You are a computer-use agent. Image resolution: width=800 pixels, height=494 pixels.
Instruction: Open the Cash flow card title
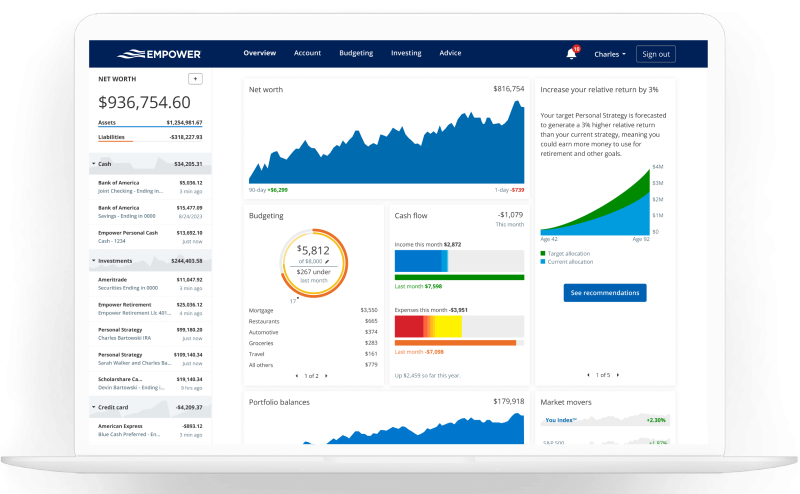pos(411,215)
